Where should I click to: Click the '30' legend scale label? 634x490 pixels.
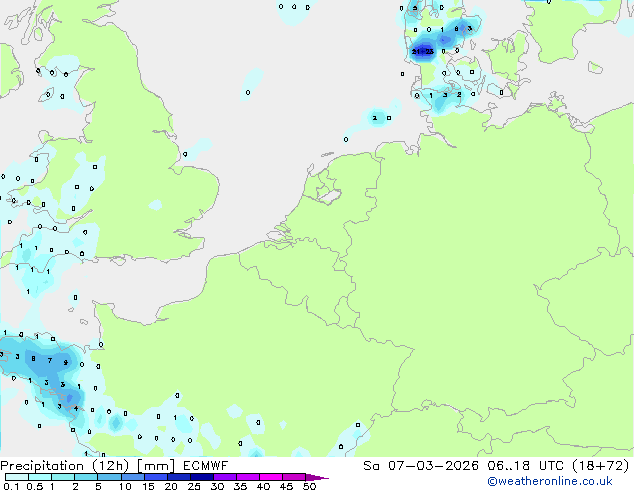[x=217, y=486]
